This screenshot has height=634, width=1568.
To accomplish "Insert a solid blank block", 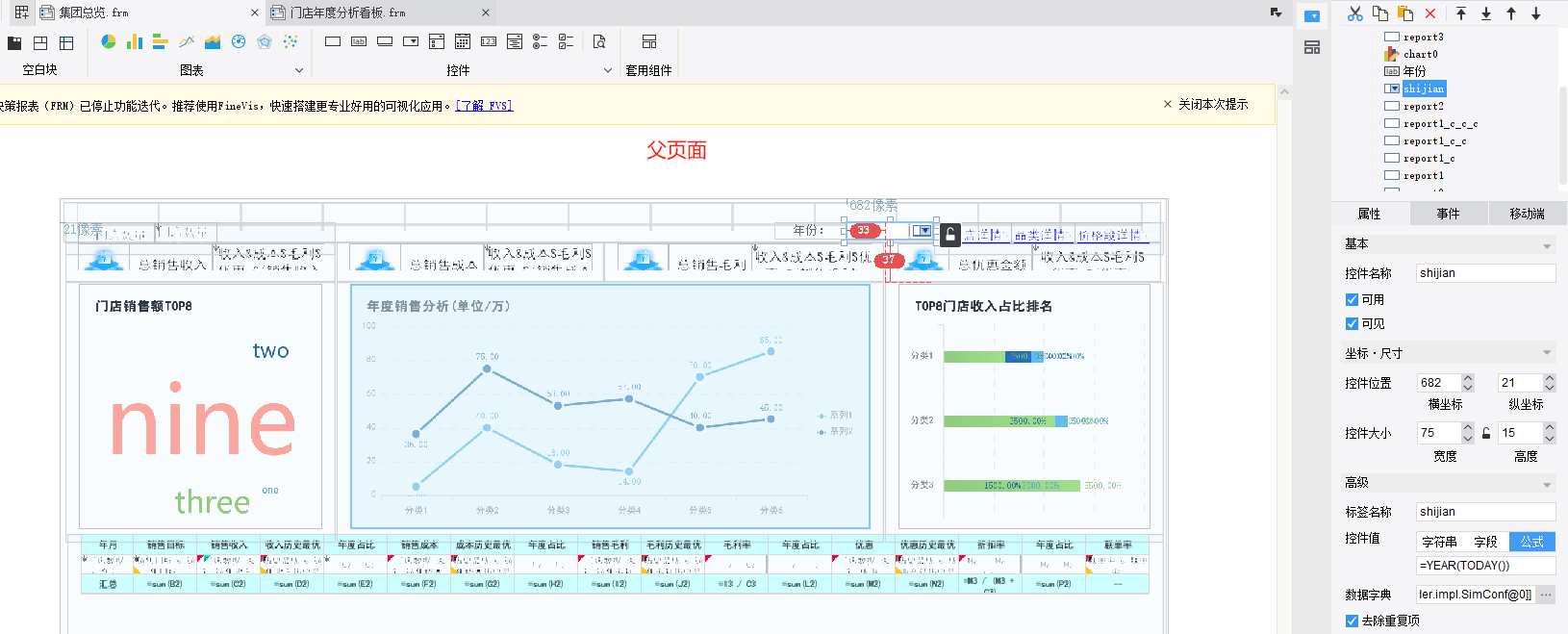I will (x=14, y=42).
